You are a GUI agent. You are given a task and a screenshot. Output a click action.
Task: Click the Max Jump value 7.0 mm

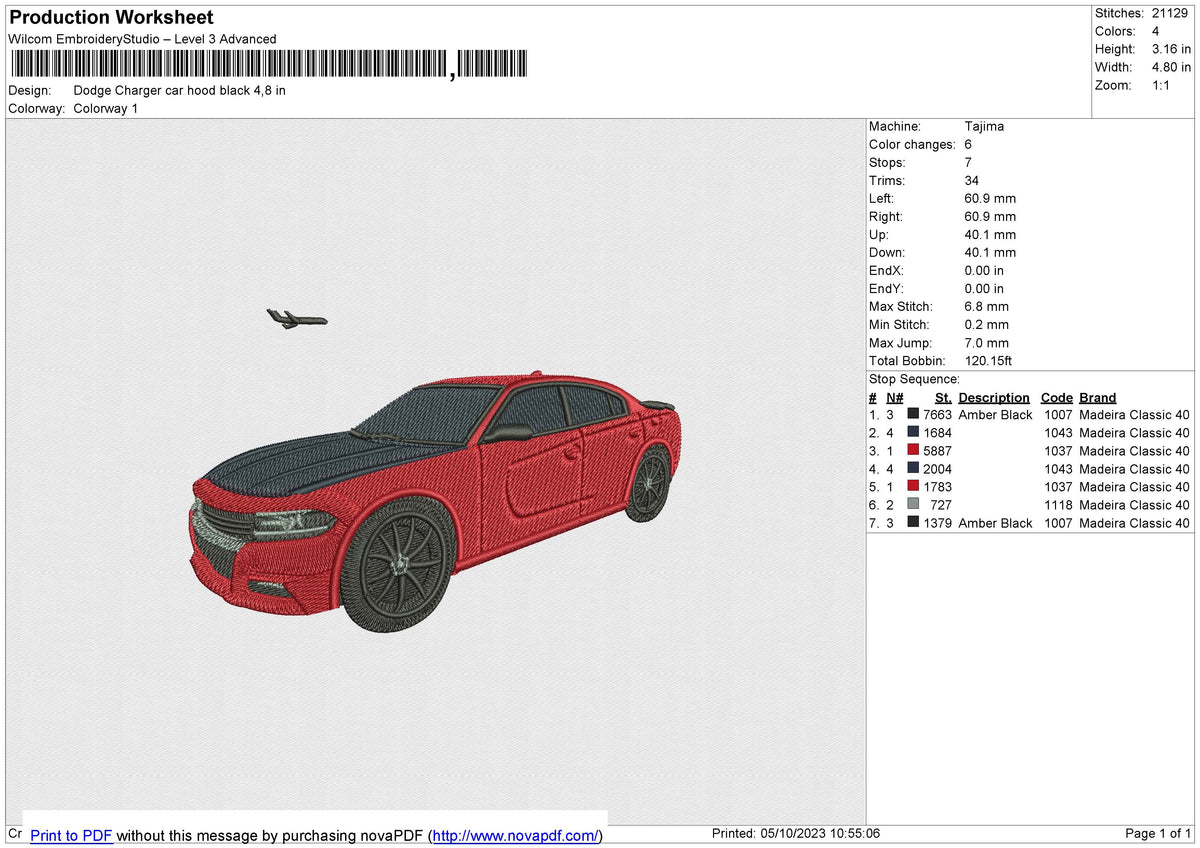pyautogui.click(x=986, y=343)
